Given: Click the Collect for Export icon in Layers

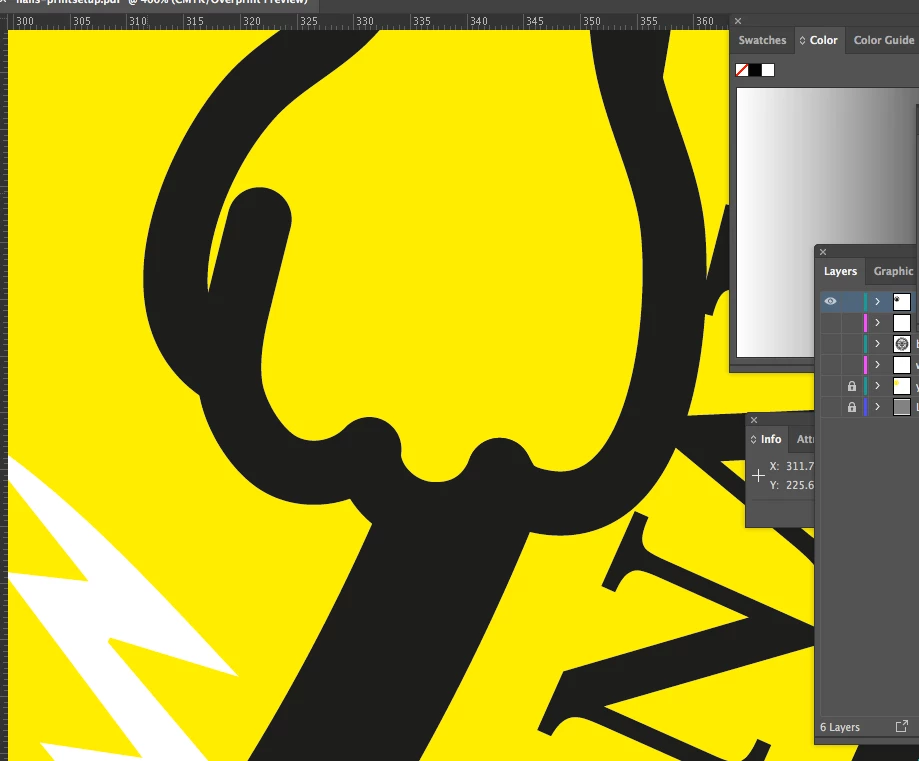Looking at the screenshot, I should [901, 726].
